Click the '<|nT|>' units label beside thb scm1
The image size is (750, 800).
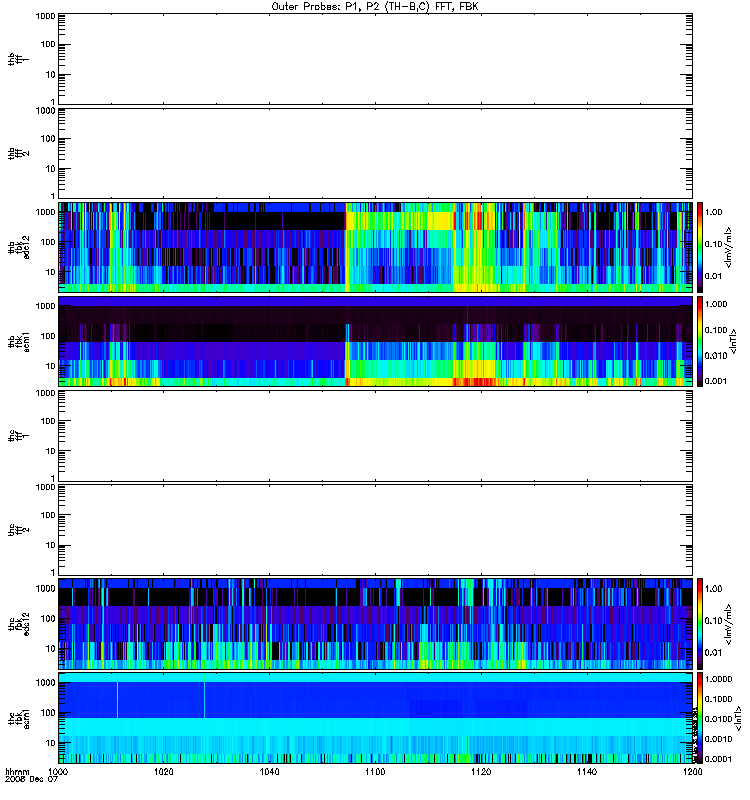(734, 341)
